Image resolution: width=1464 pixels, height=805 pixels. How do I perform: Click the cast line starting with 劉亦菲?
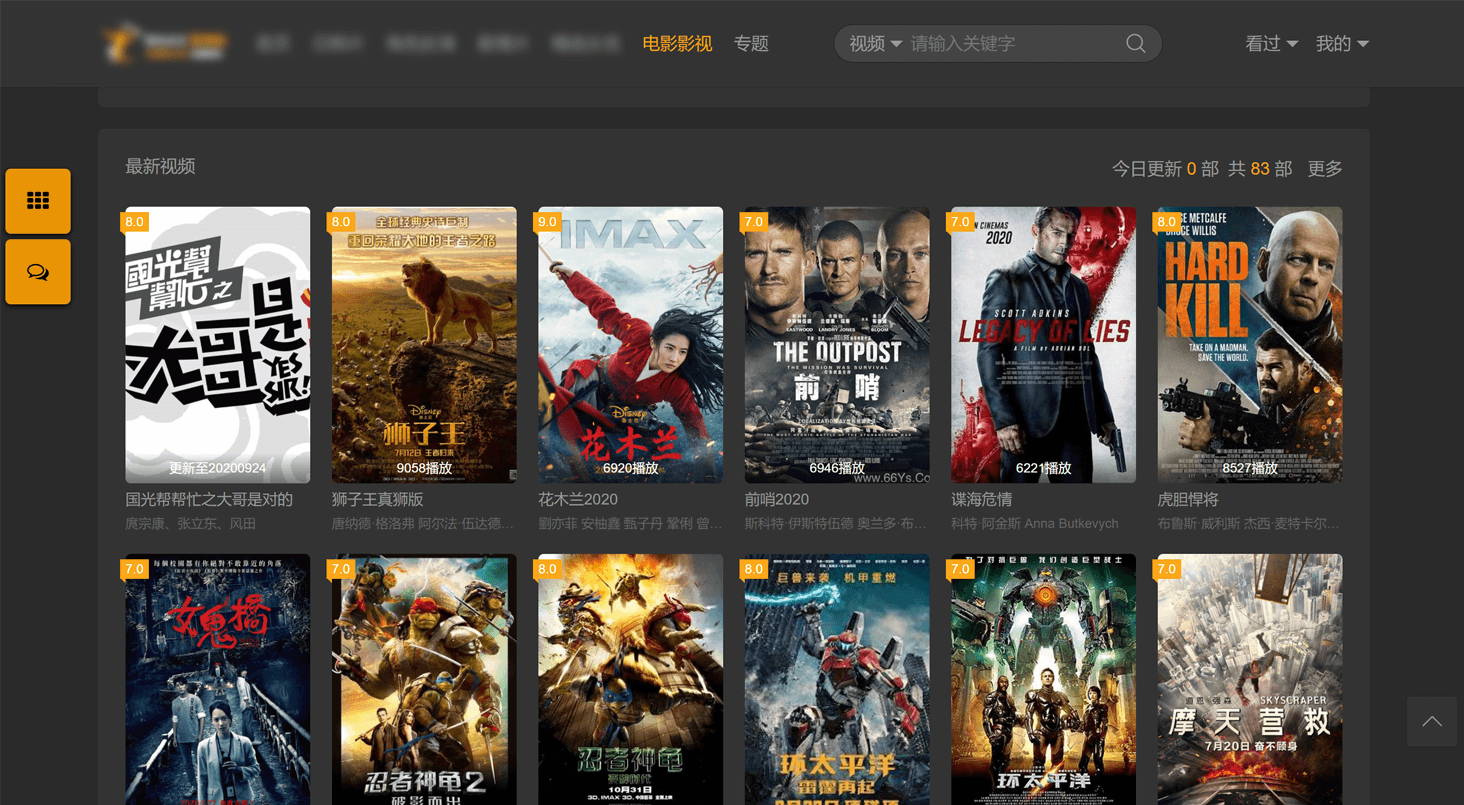[x=631, y=523]
